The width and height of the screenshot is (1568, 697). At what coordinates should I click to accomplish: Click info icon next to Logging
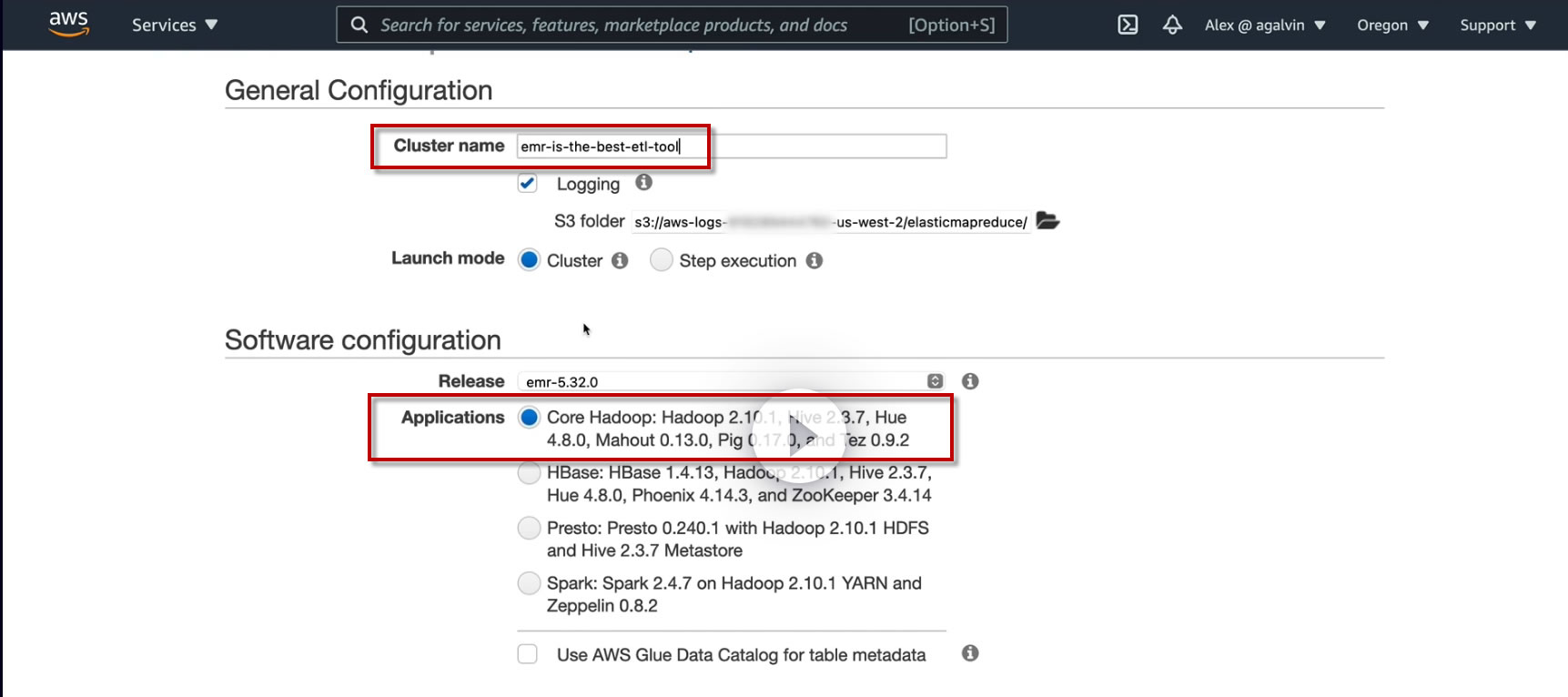(x=644, y=183)
